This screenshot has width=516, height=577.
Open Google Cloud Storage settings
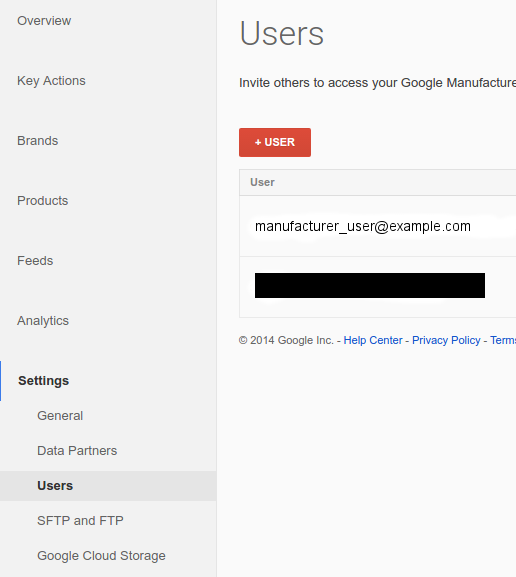(x=101, y=556)
